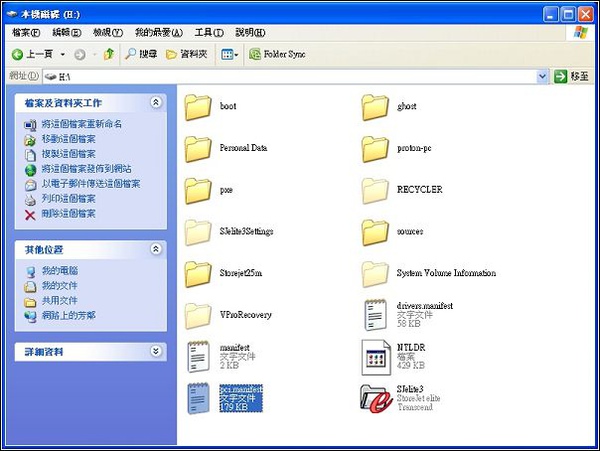
Task: Open the 工具(T) menu
Action: point(209,32)
